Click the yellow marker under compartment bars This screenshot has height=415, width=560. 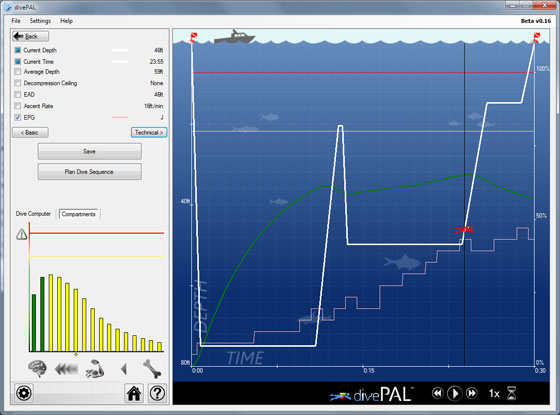tap(76, 355)
